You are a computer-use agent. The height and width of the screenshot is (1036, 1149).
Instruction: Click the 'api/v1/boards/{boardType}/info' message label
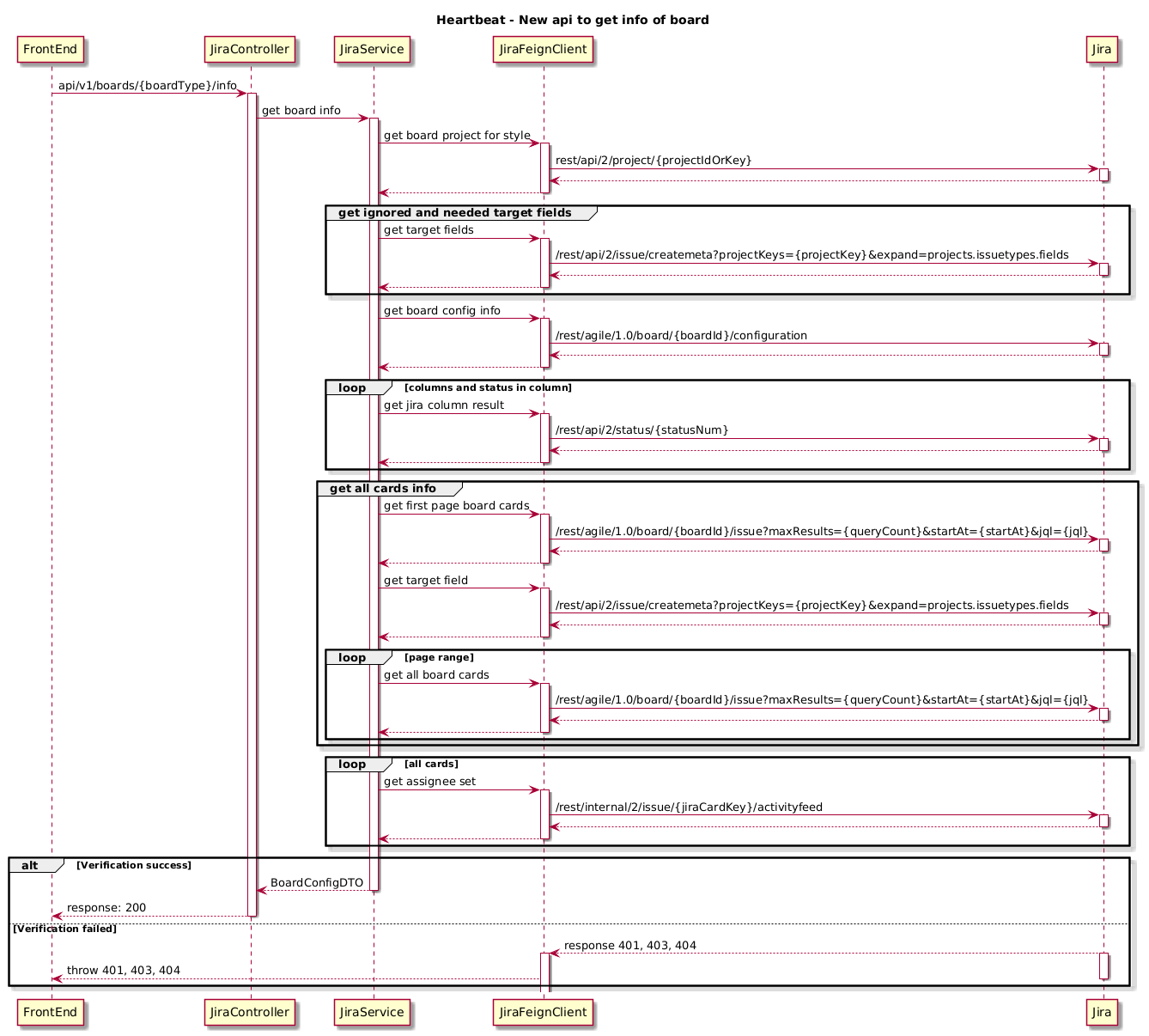click(x=148, y=86)
